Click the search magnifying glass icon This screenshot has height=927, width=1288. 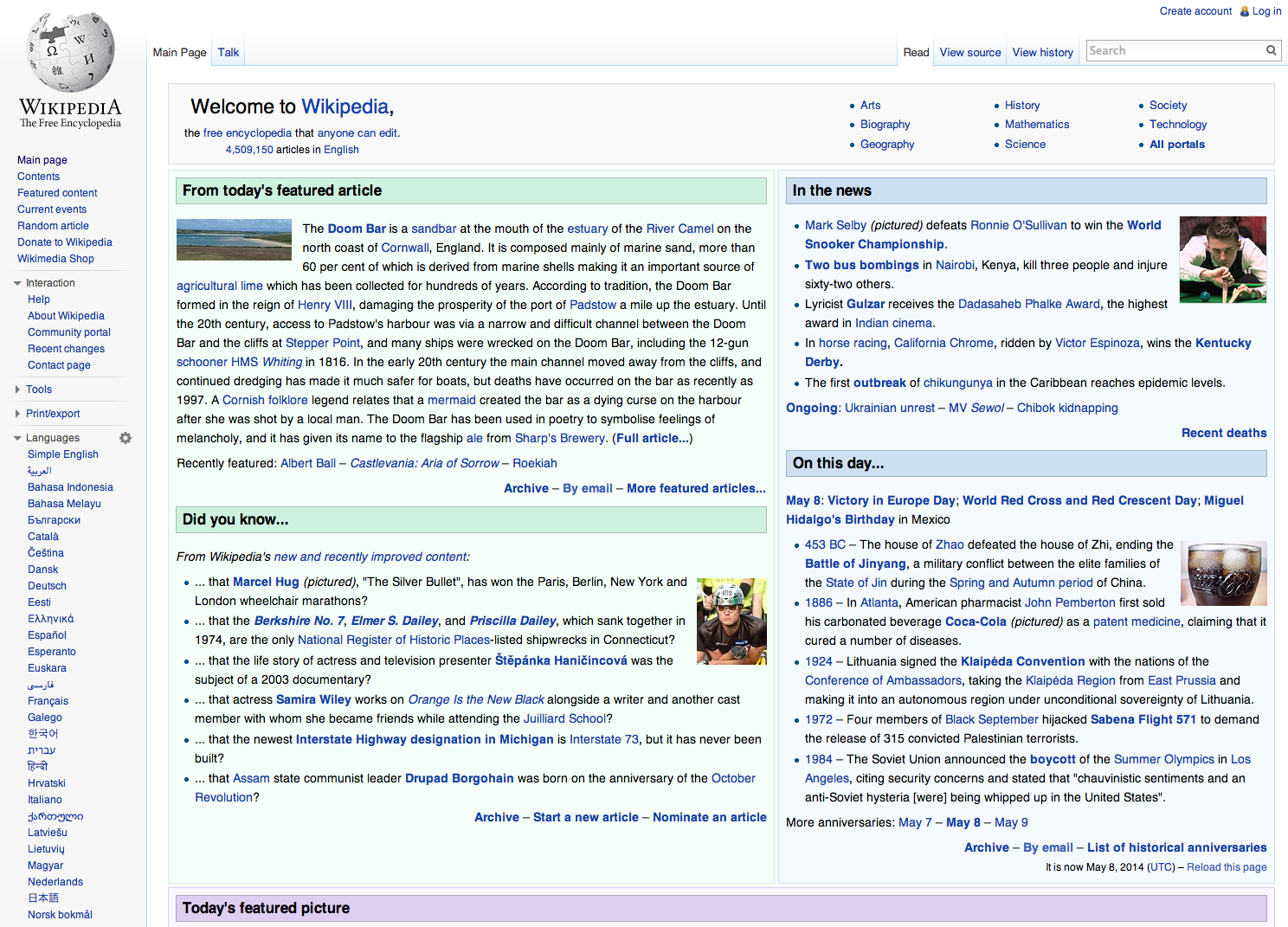click(1271, 50)
